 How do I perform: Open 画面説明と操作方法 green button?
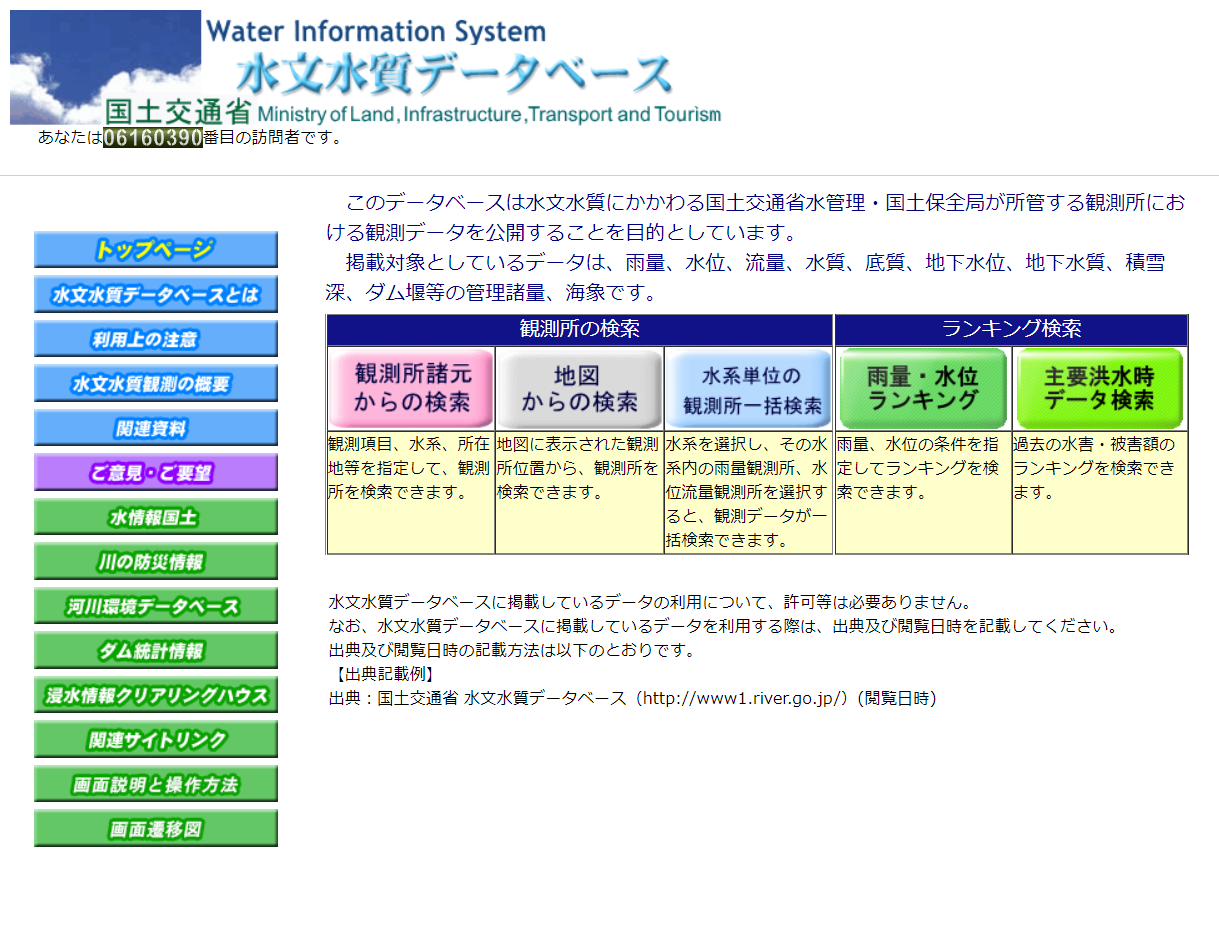[156, 784]
